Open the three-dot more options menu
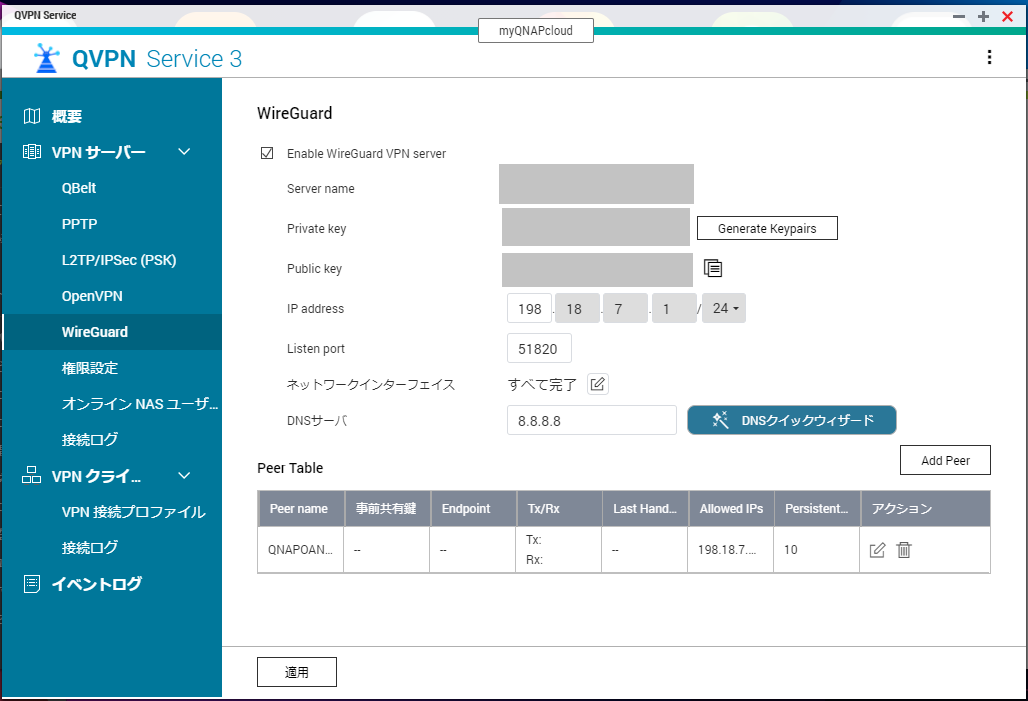 pyautogui.click(x=989, y=58)
